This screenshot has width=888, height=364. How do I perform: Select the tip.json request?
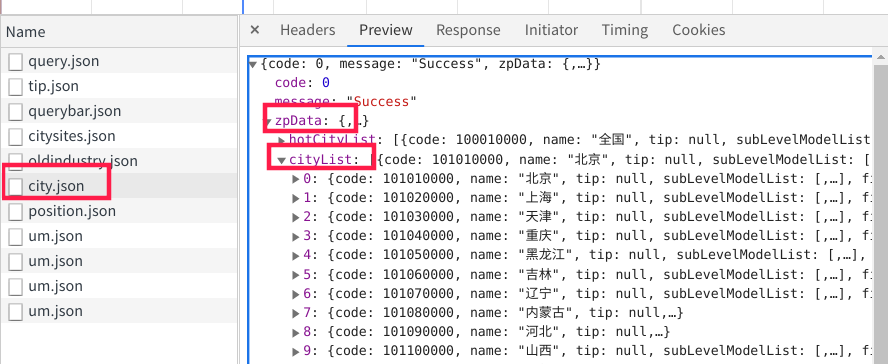119,86
